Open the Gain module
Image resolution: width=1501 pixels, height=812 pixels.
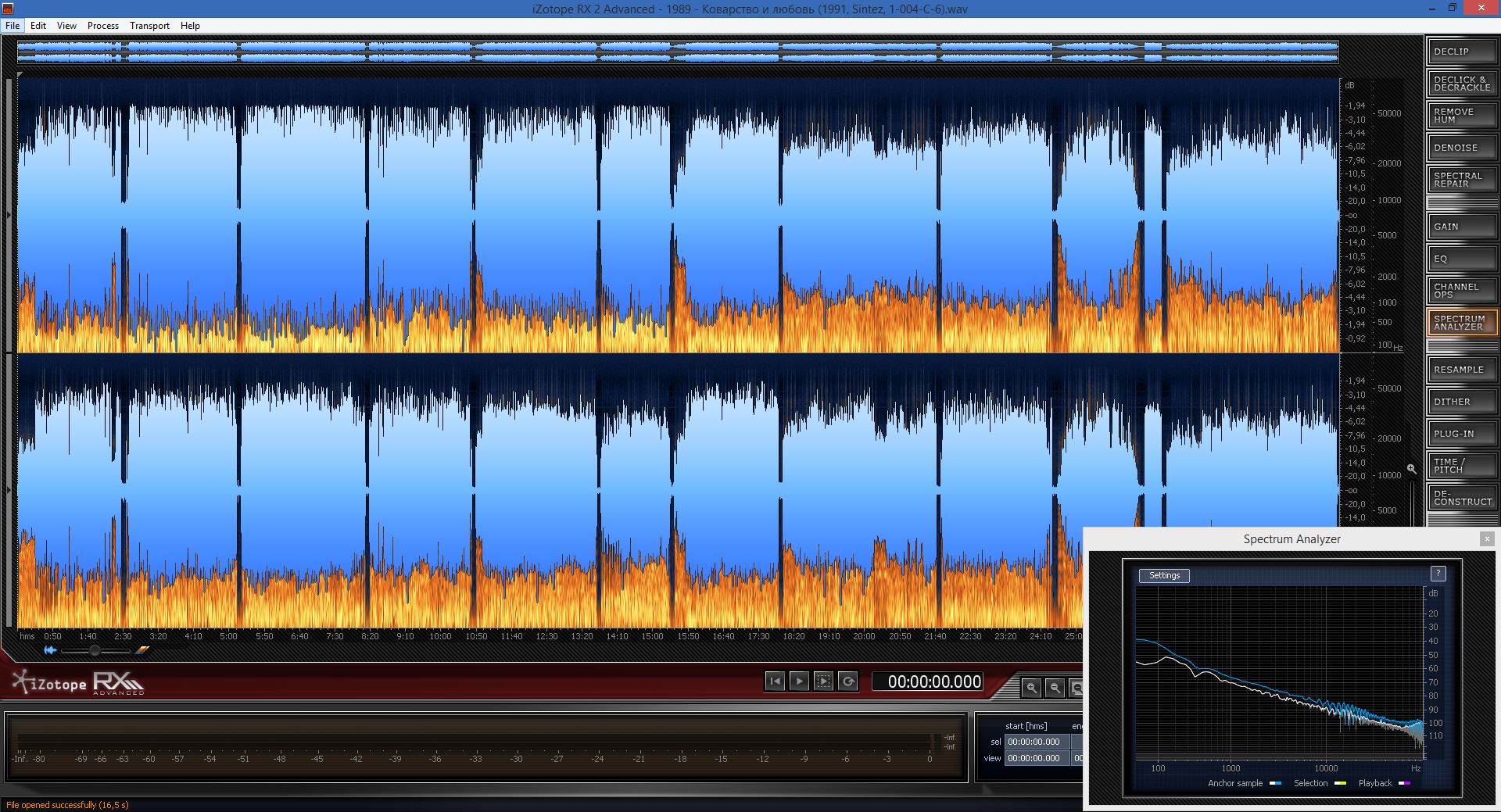point(1461,227)
